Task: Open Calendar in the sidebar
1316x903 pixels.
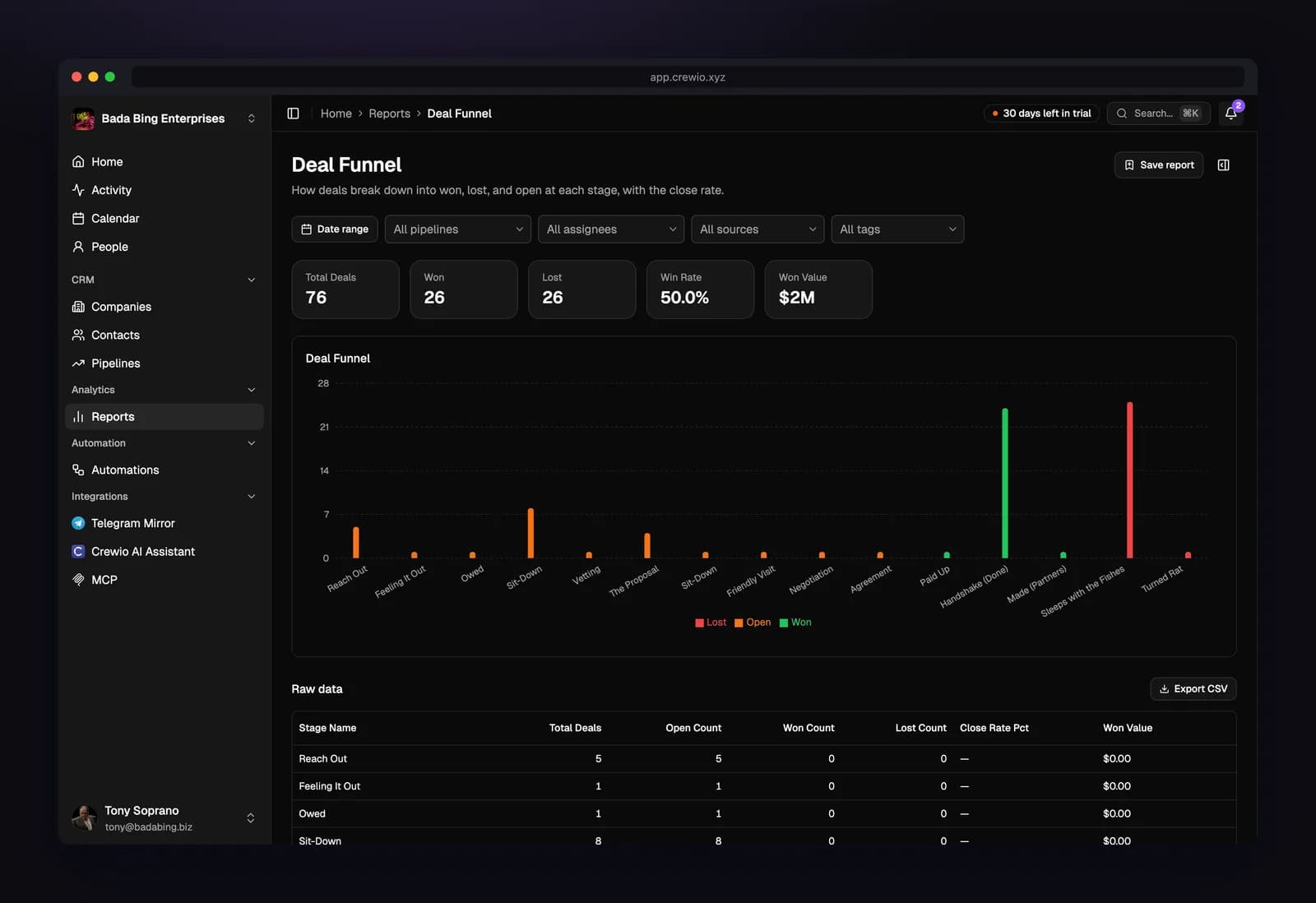Action: click(x=164, y=218)
